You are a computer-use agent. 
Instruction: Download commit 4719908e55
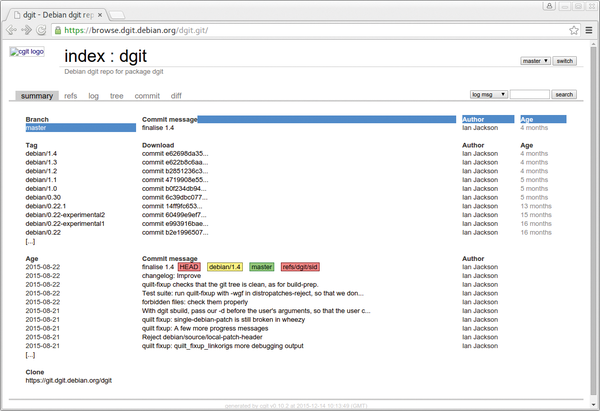click(x=175, y=180)
